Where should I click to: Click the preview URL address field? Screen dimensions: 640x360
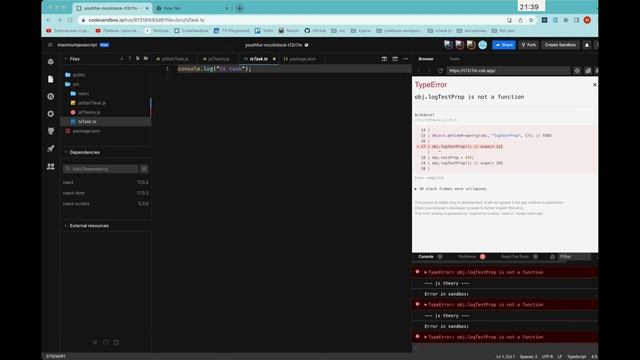coord(508,71)
